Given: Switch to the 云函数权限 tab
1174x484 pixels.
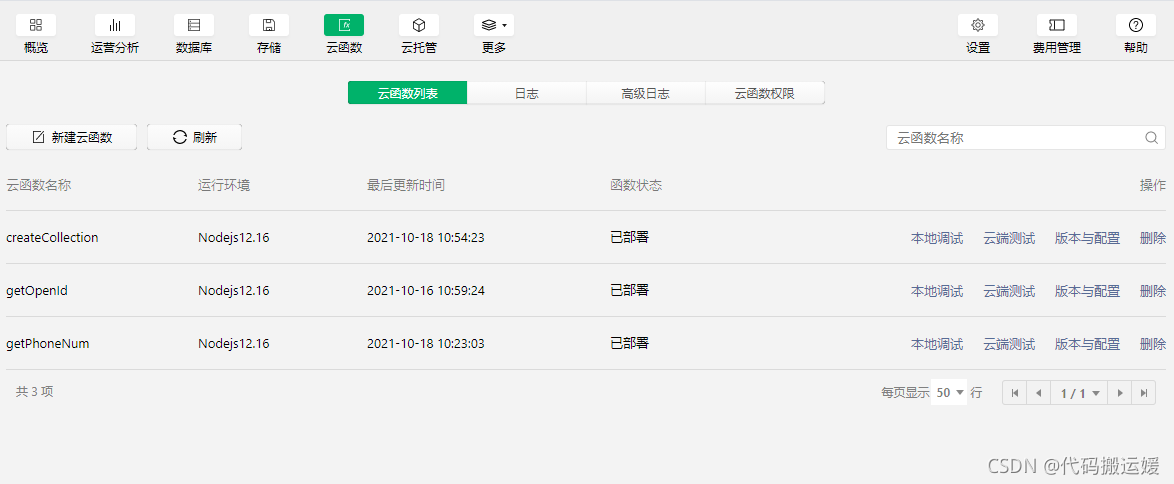Looking at the screenshot, I should pyautogui.click(x=764, y=94).
